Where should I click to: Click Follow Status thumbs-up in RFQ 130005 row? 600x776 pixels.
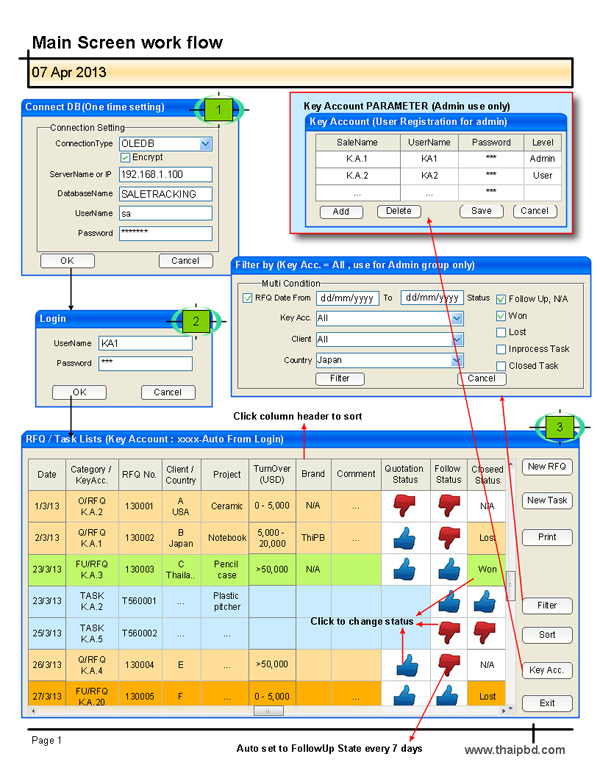[x=447, y=695]
